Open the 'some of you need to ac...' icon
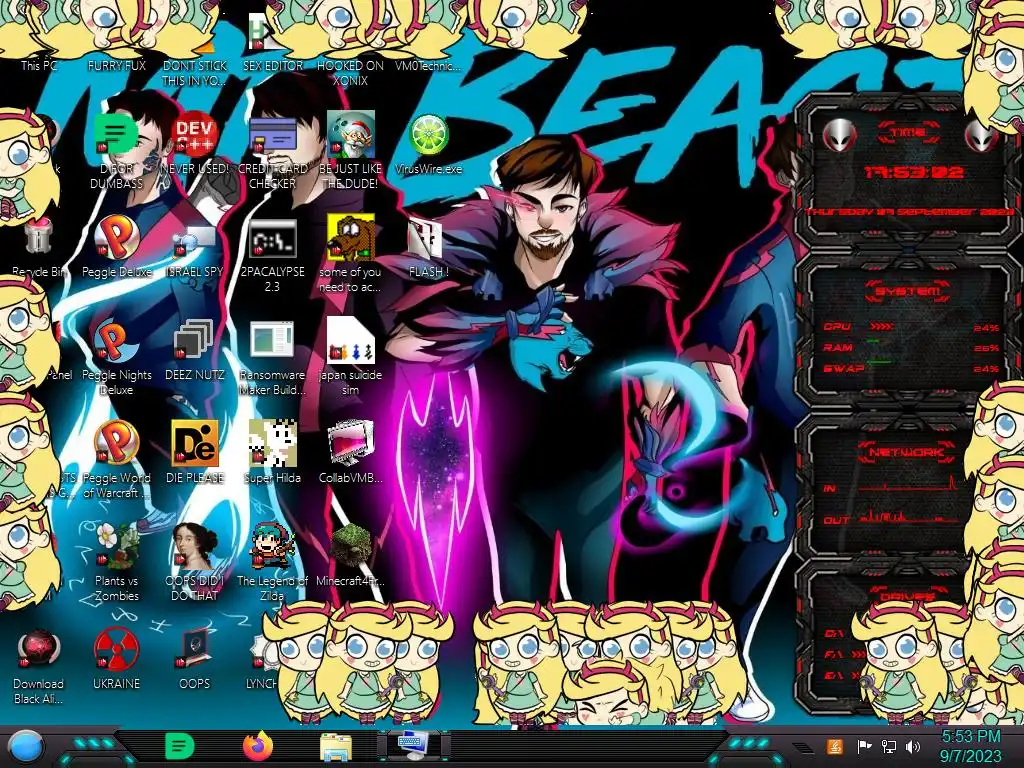 (x=351, y=239)
